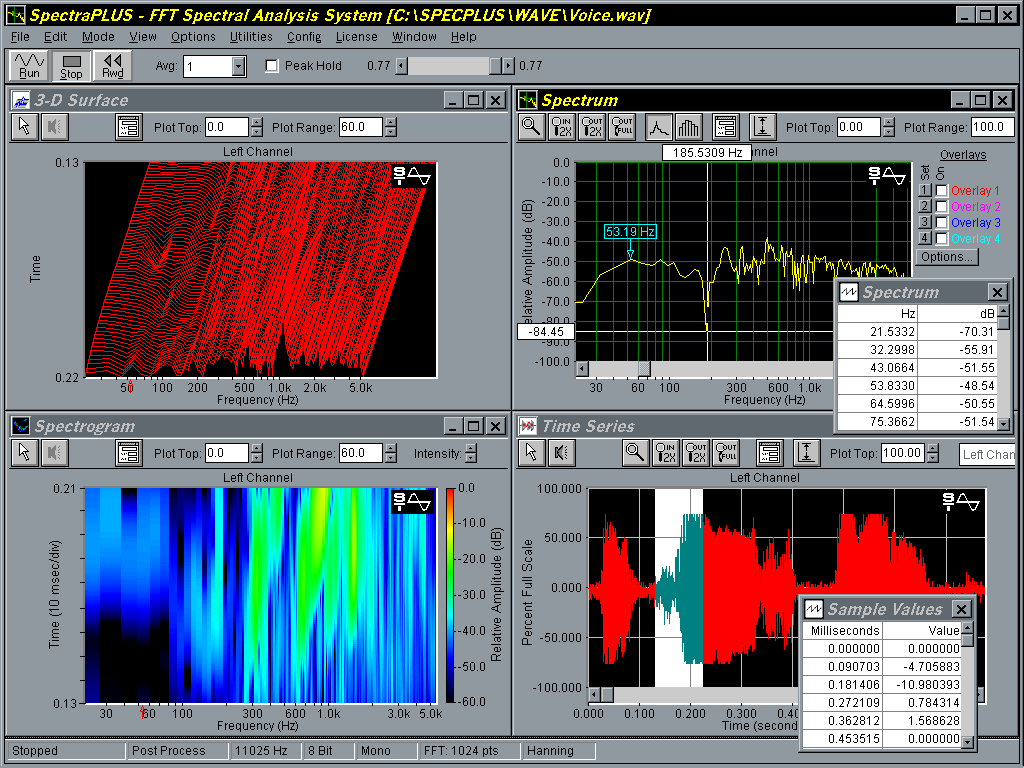The width and height of the screenshot is (1024, 768).
Task: Select the pointer tool in 3-D Surface toolbar
Action: pyautogui.click(x=25, y=127)
